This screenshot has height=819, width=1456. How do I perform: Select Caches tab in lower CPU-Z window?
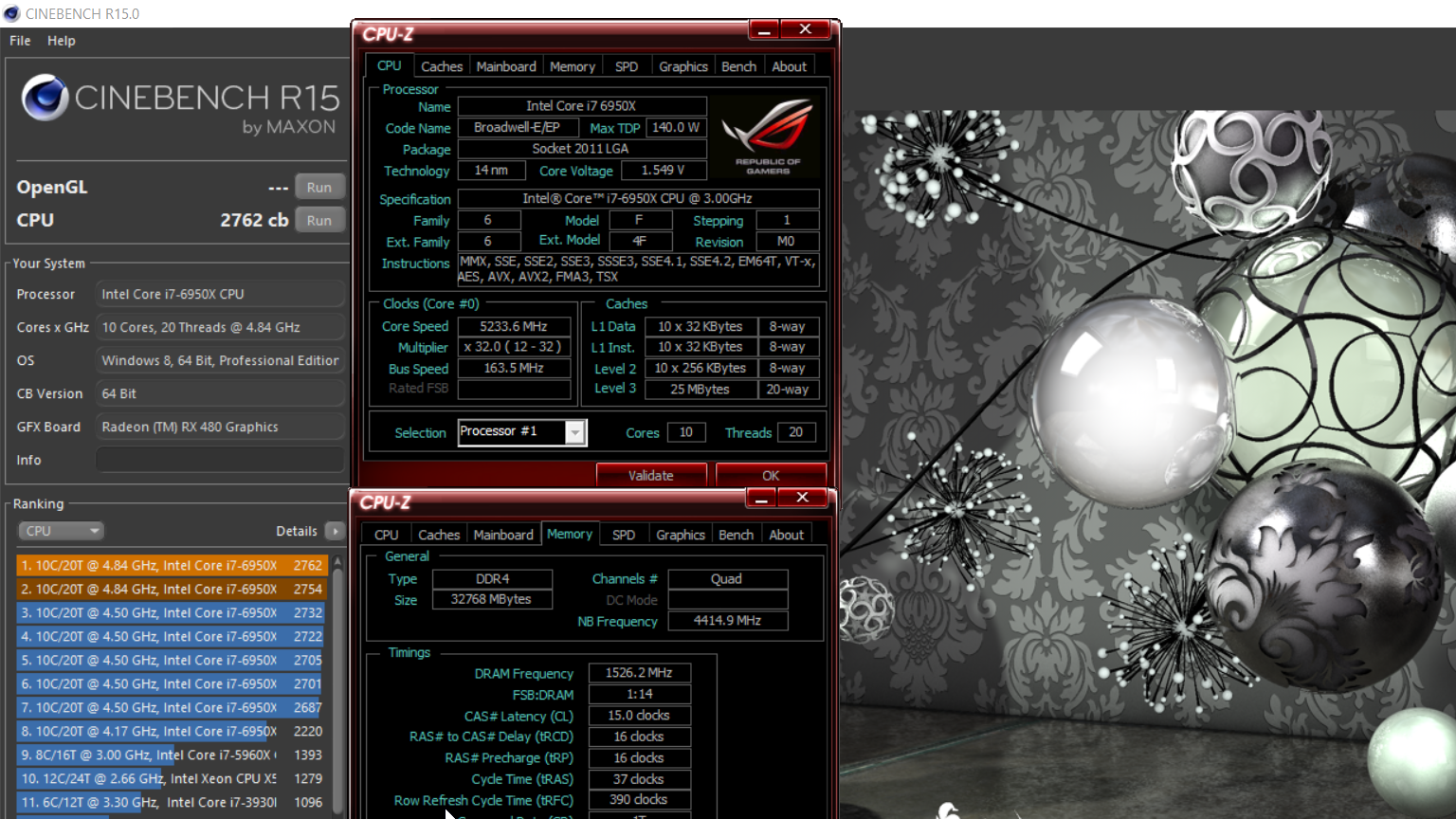(x=439, y=535)
